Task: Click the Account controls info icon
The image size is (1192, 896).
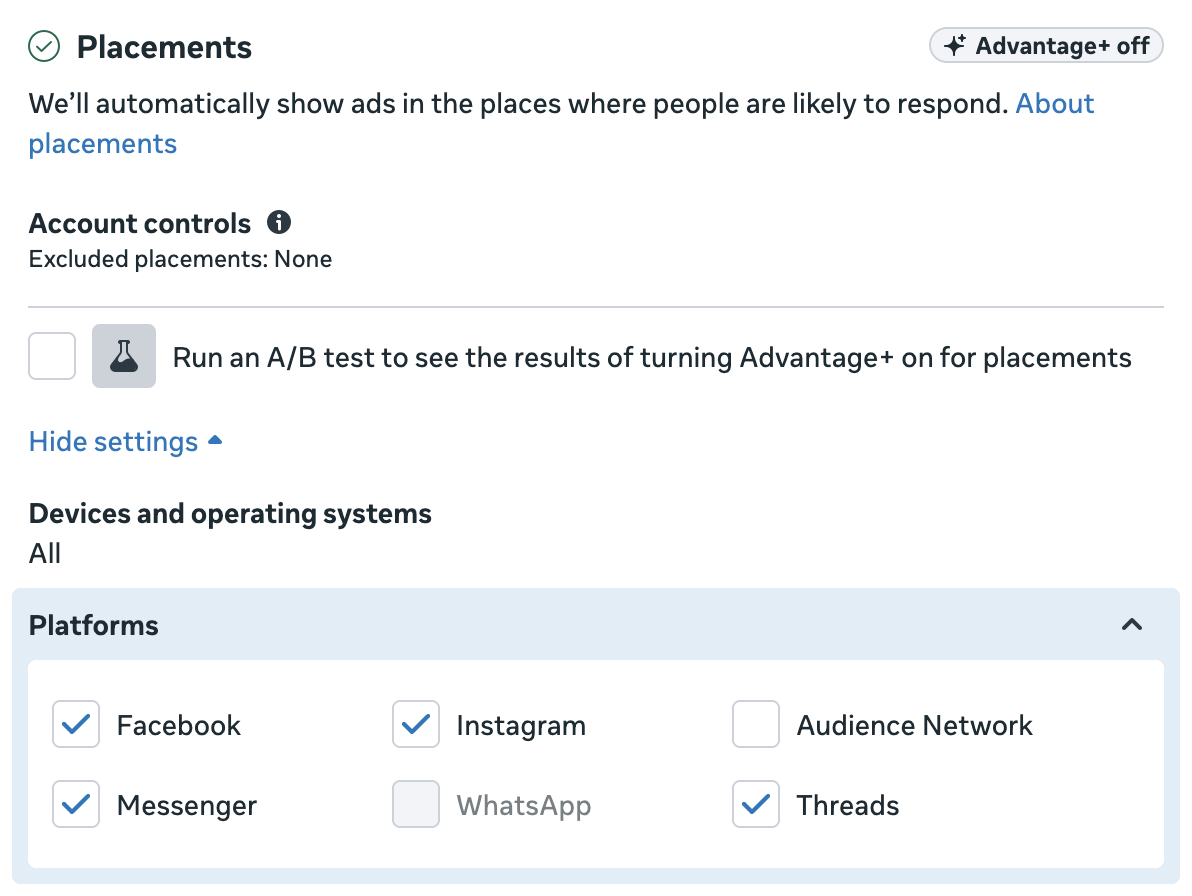Action: point(280,222)
